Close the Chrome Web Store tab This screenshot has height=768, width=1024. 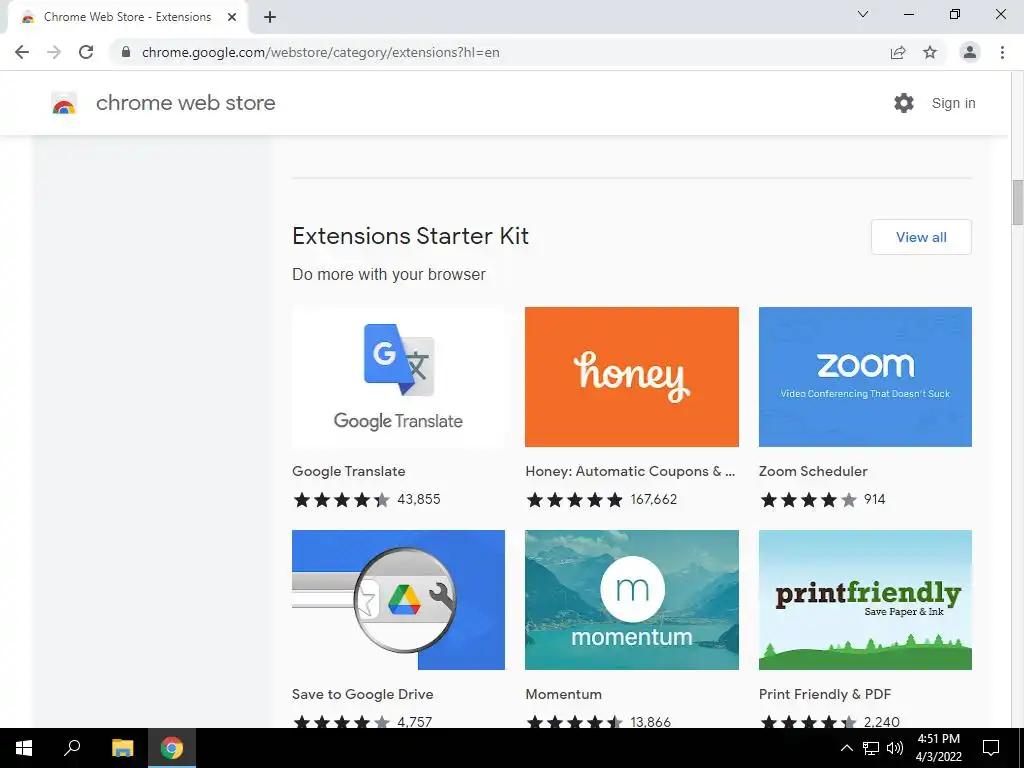point(232,17)
